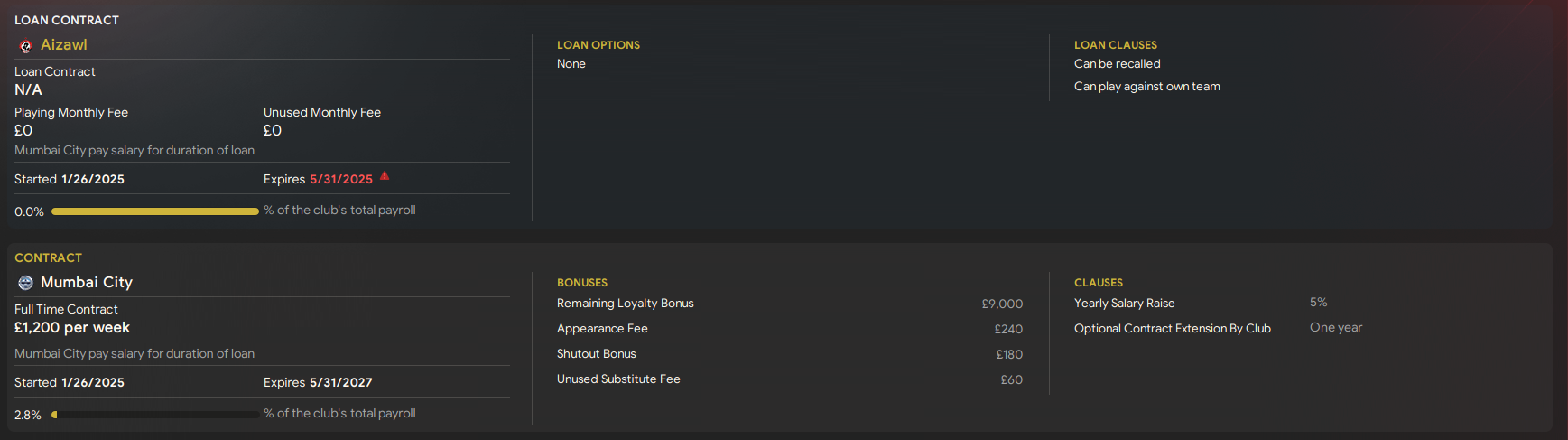Screen dimensions: 1568x440
Task: Click the Aizawl club badge icon
Action: coord(25,46)
